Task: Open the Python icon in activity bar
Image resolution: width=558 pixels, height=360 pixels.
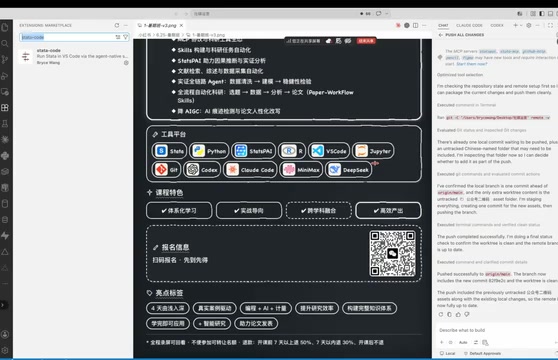Action: [x=5, y=155]
